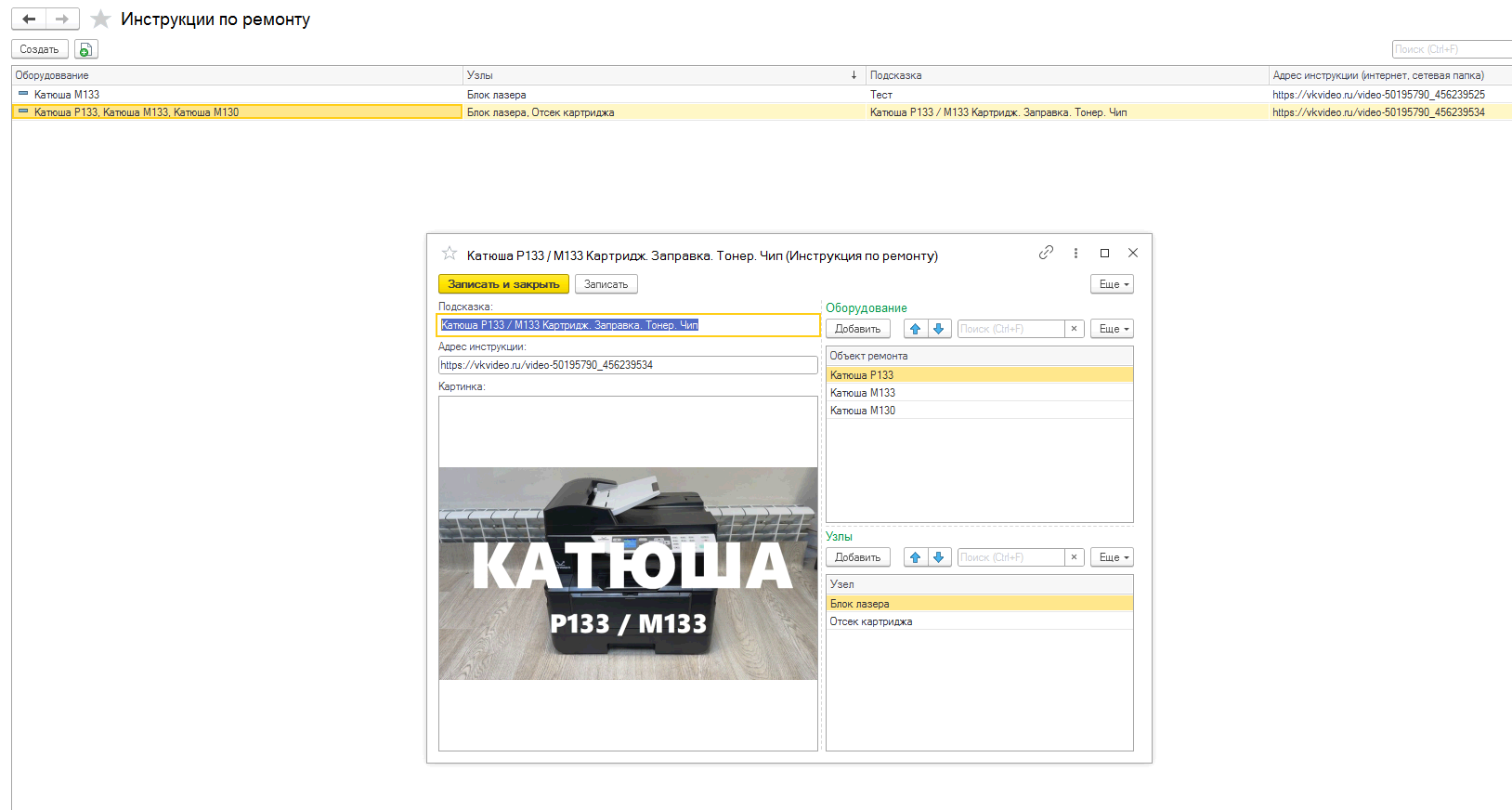The height and width of the screenshot is (810, 1512).
Task: Click the main list search field
Action: click(1452, 49)
